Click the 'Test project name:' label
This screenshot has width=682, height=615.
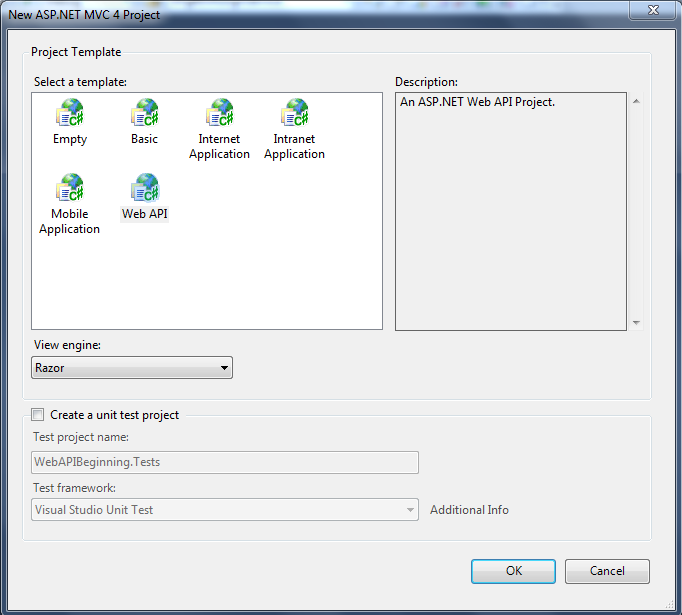pos(81,437)
